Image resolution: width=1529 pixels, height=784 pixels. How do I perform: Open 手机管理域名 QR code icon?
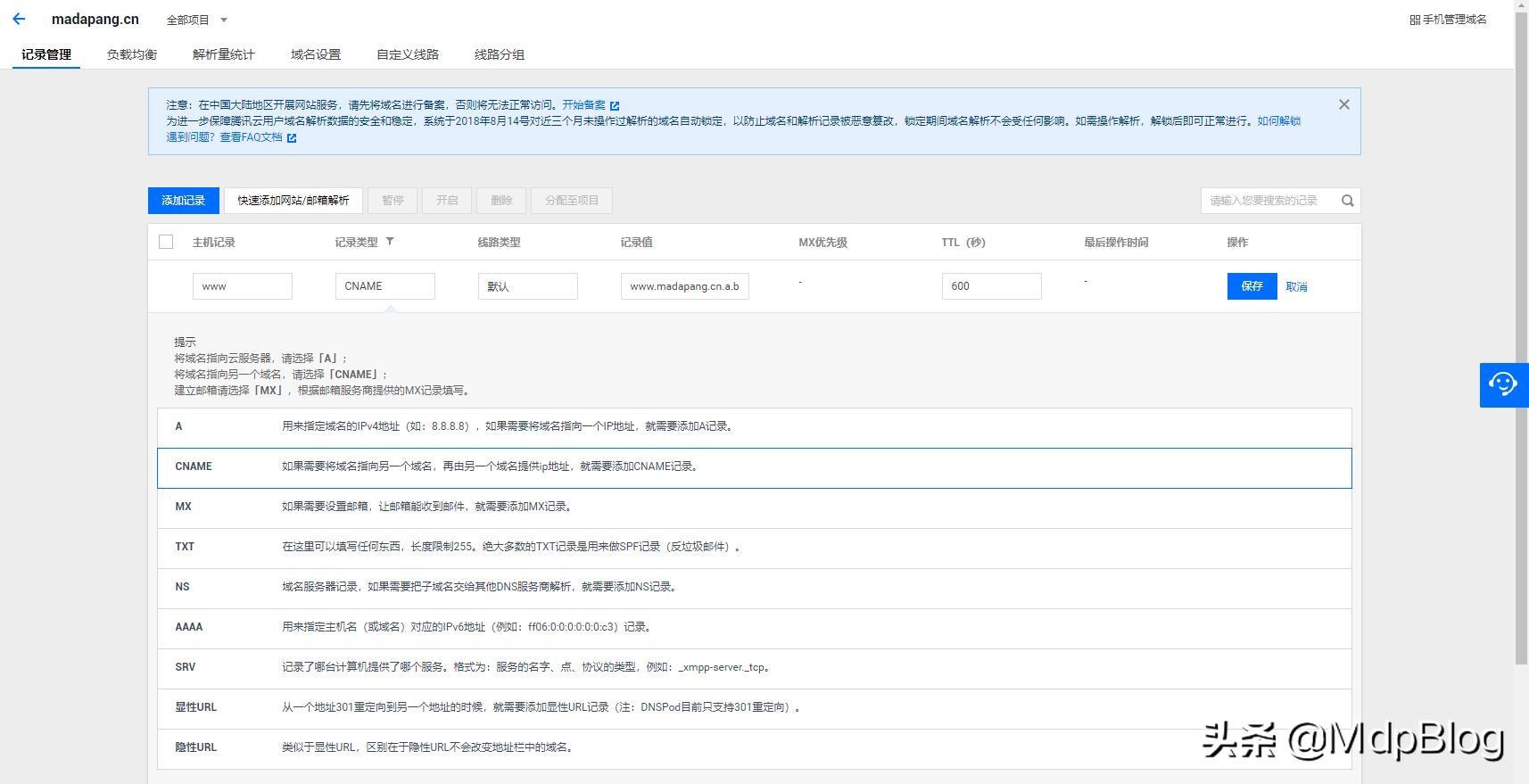(1414, 20)
